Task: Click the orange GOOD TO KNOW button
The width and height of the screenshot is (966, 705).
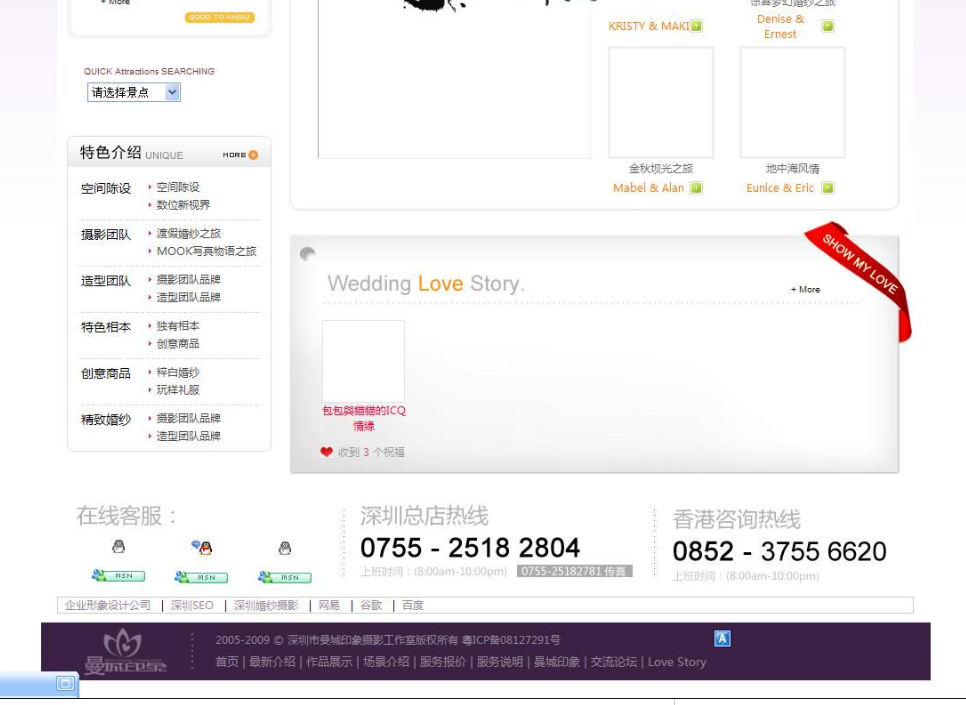Action: coord(219,17)
